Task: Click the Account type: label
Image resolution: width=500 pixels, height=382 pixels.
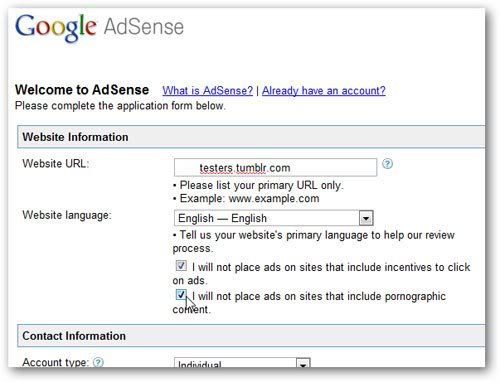Action: [55, 362]
